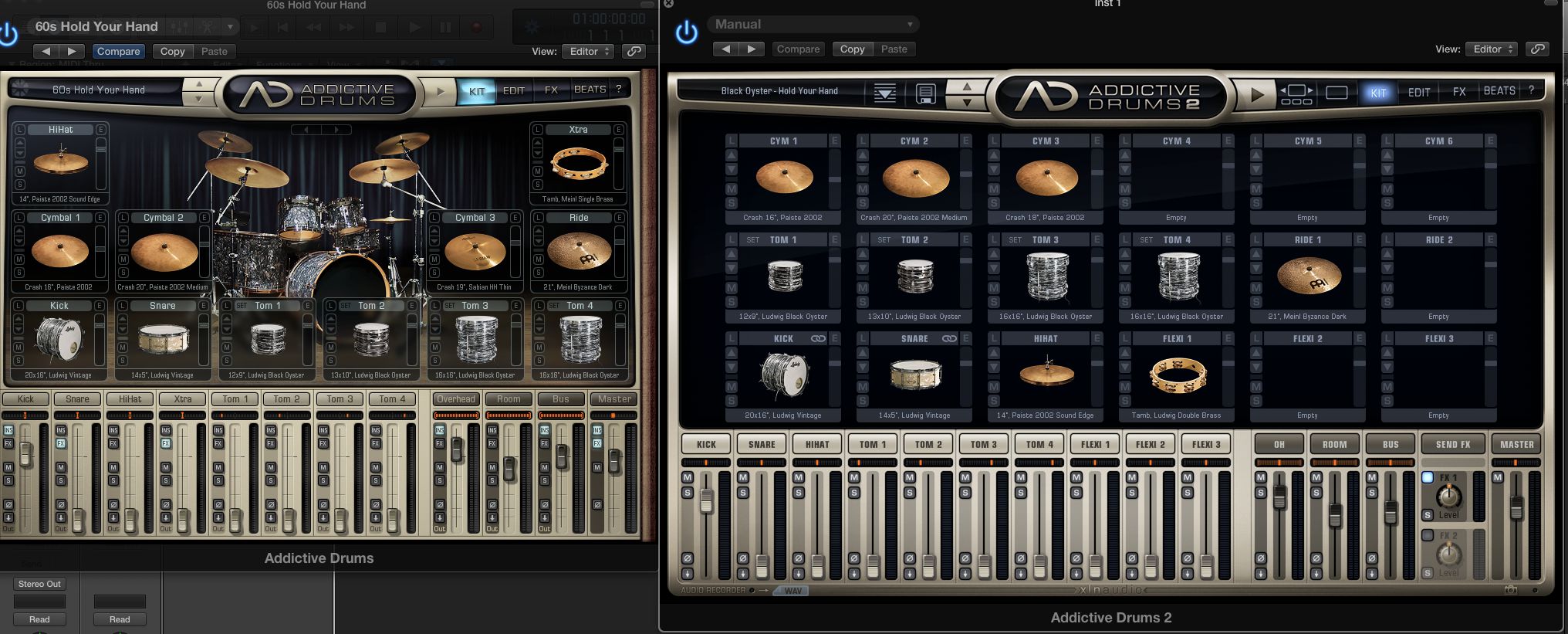Image resolution: width=1568 pixels, height=634 pixels.
Task: Solo the SNARE channel in Addictive Drums 2
Action: click(x=742, y=492)
